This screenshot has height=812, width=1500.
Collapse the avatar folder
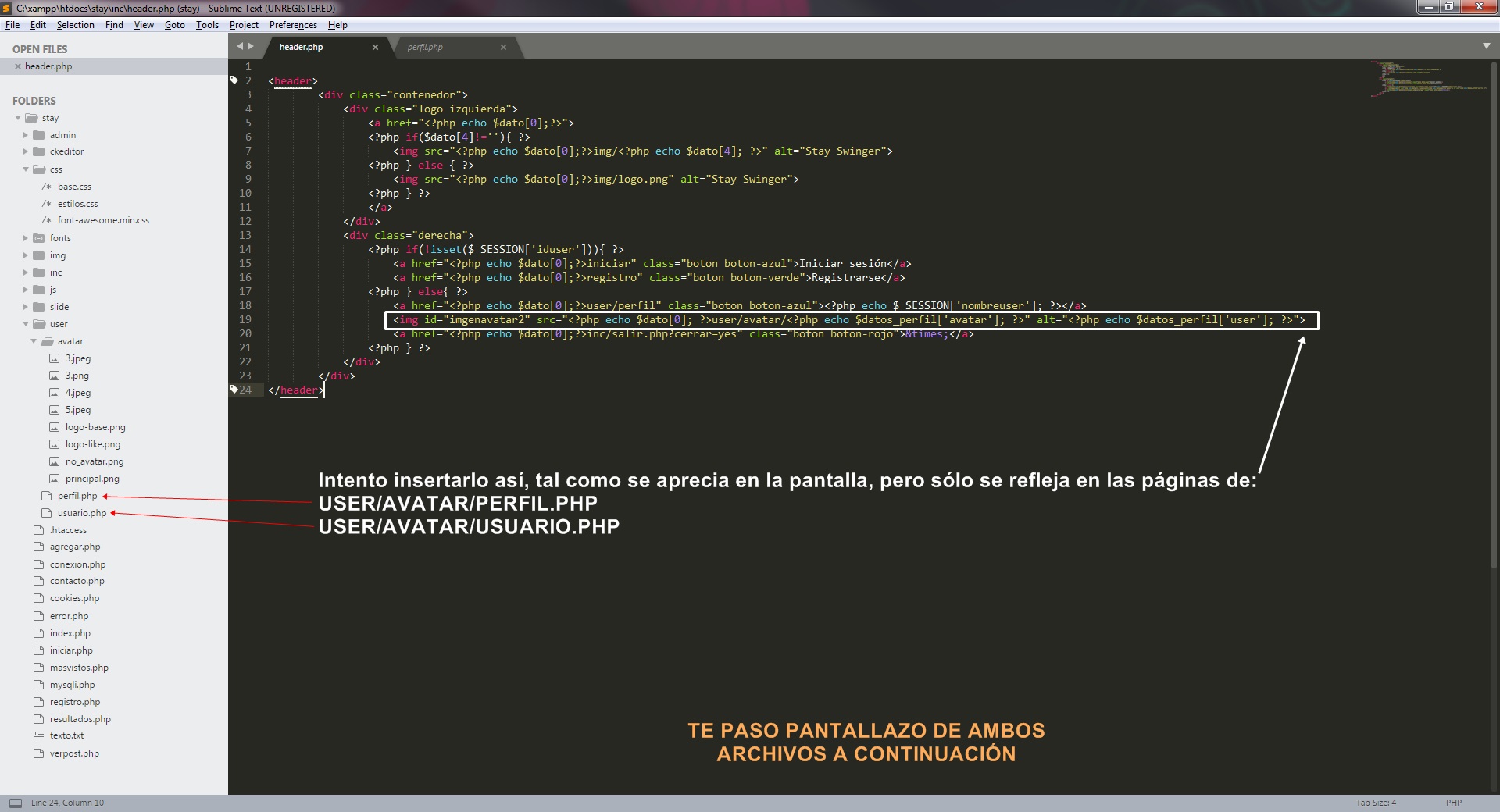pyautogui.click(x=34, y=341)
